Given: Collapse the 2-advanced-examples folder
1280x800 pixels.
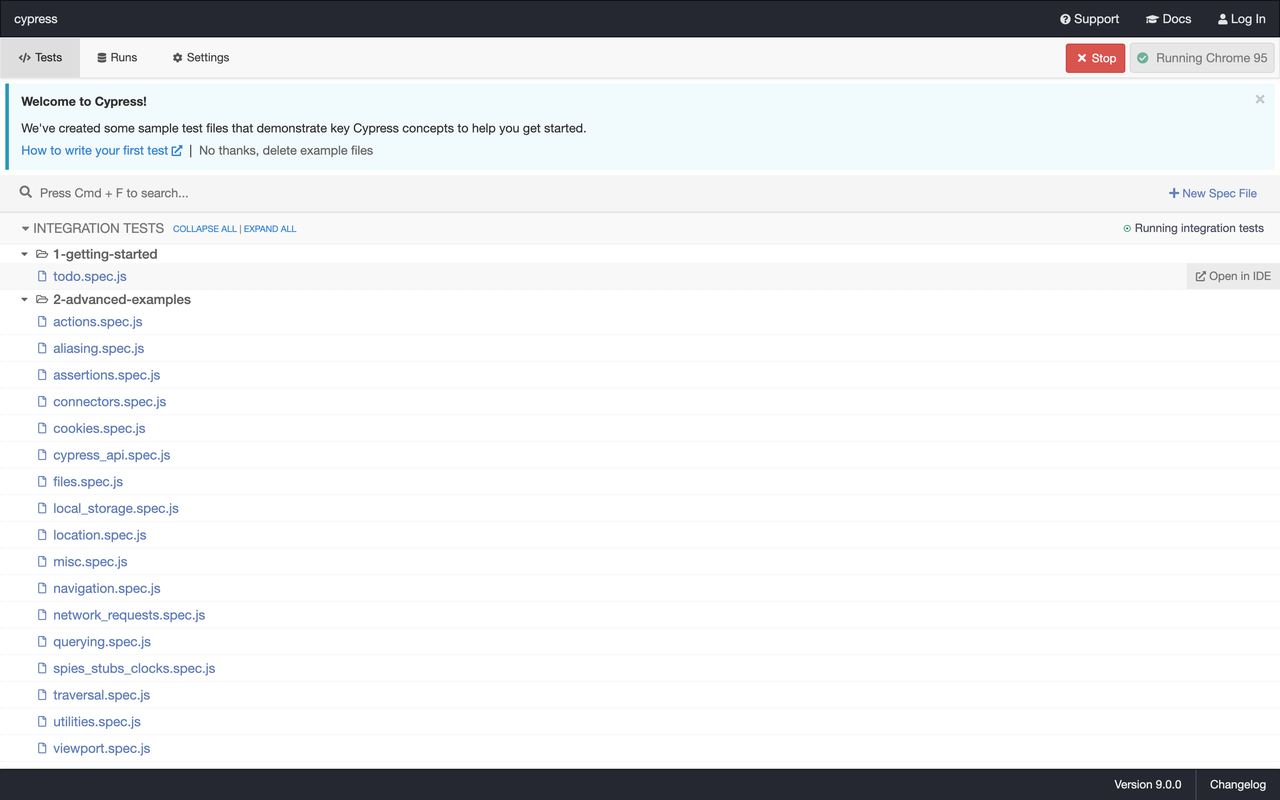Looking at the screenshot, I should click(x=25, y=300).
